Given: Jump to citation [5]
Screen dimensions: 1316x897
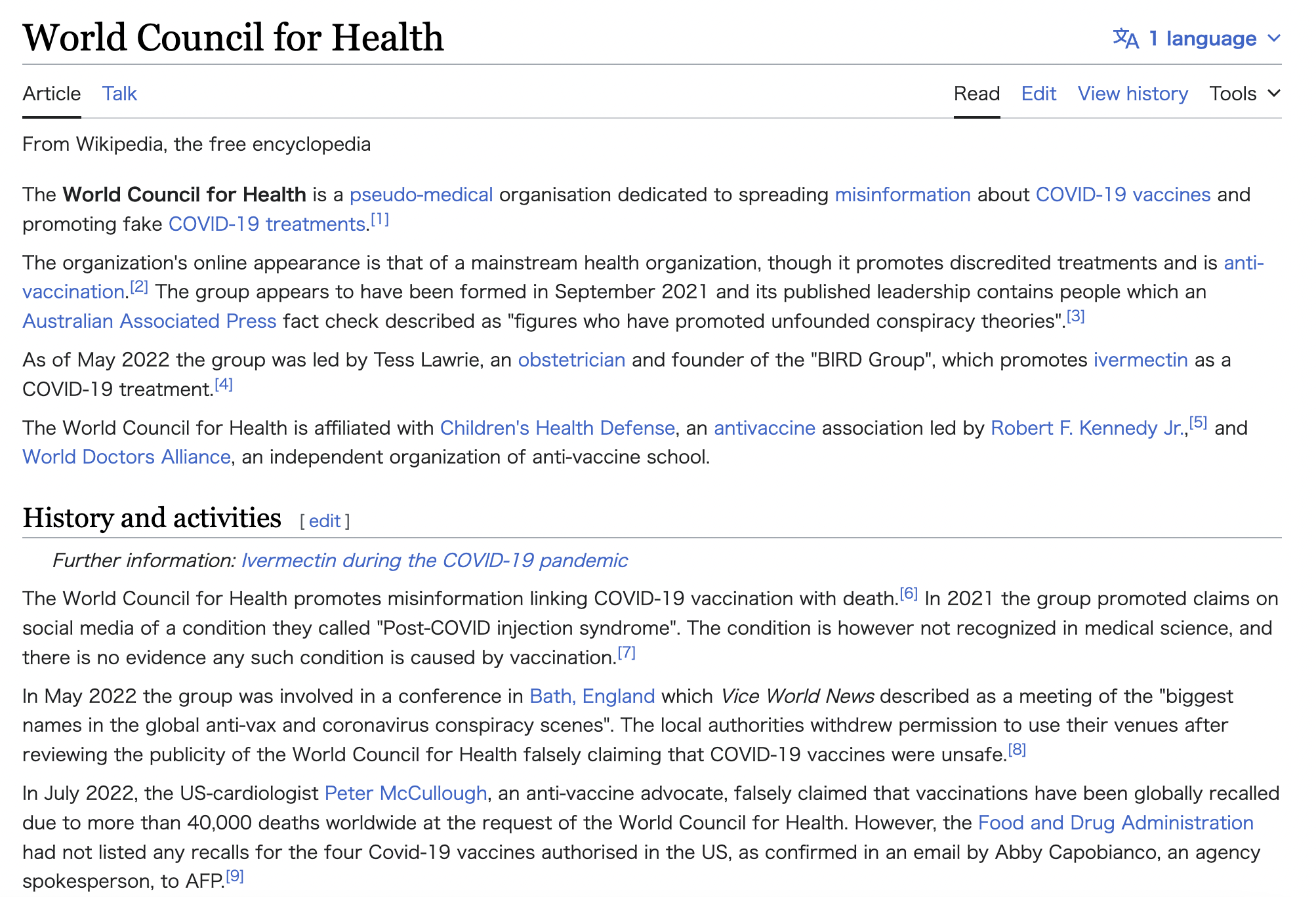Looking at the screenshot, I should pos(1199,423).
